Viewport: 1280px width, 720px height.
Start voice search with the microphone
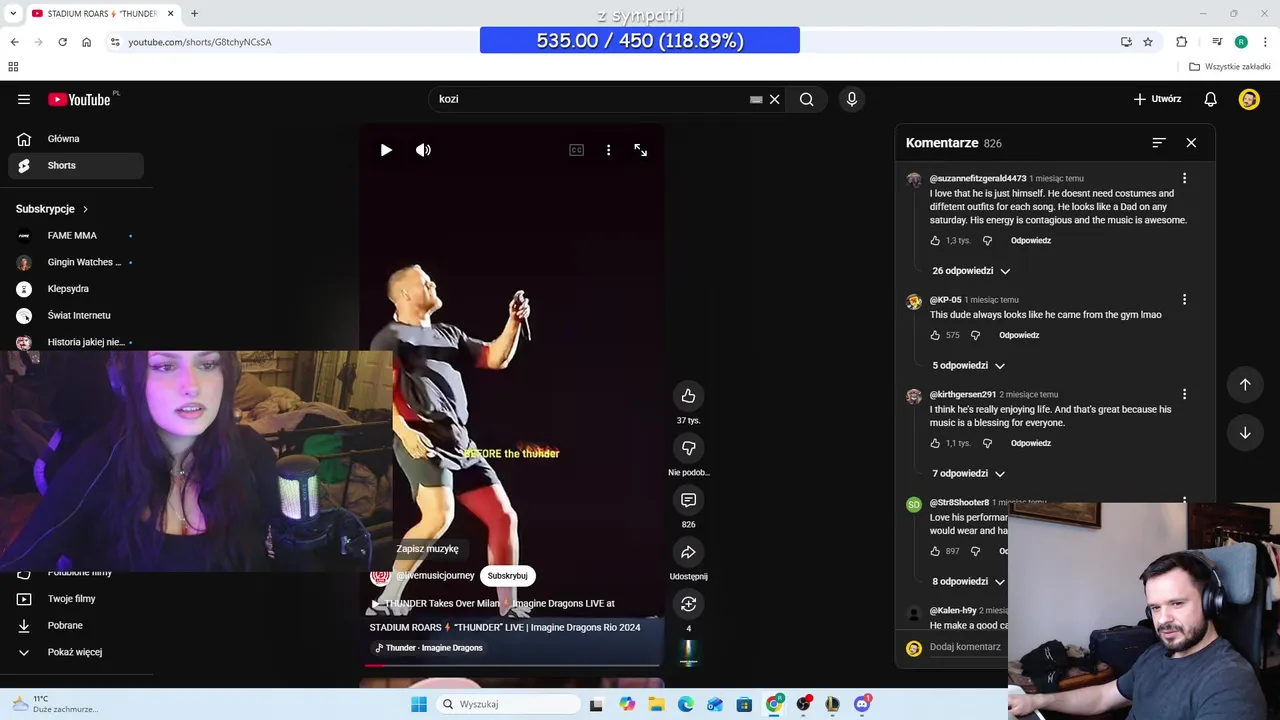[852, 99]
